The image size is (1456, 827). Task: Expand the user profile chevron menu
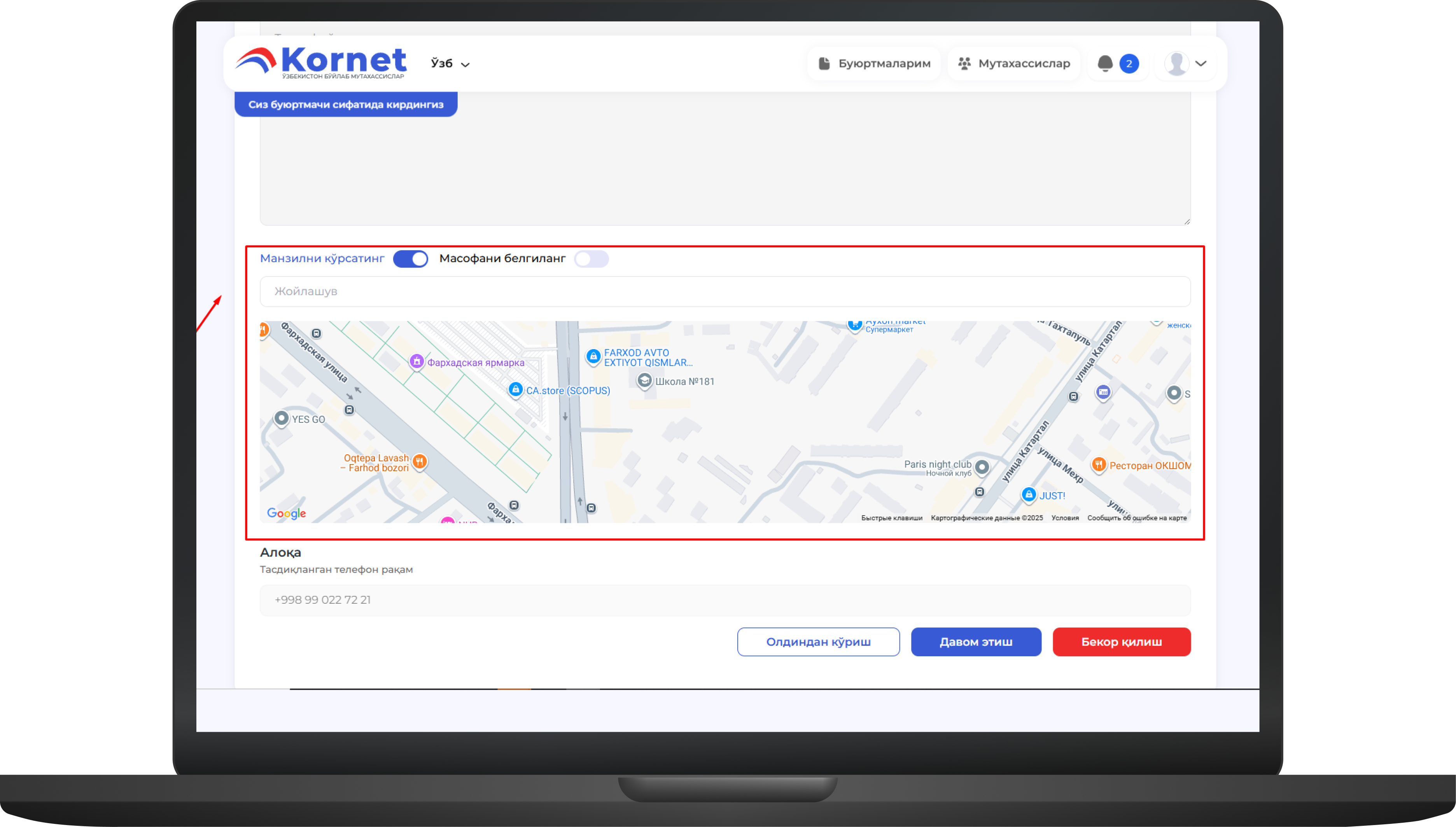(x=1200, y=64)
